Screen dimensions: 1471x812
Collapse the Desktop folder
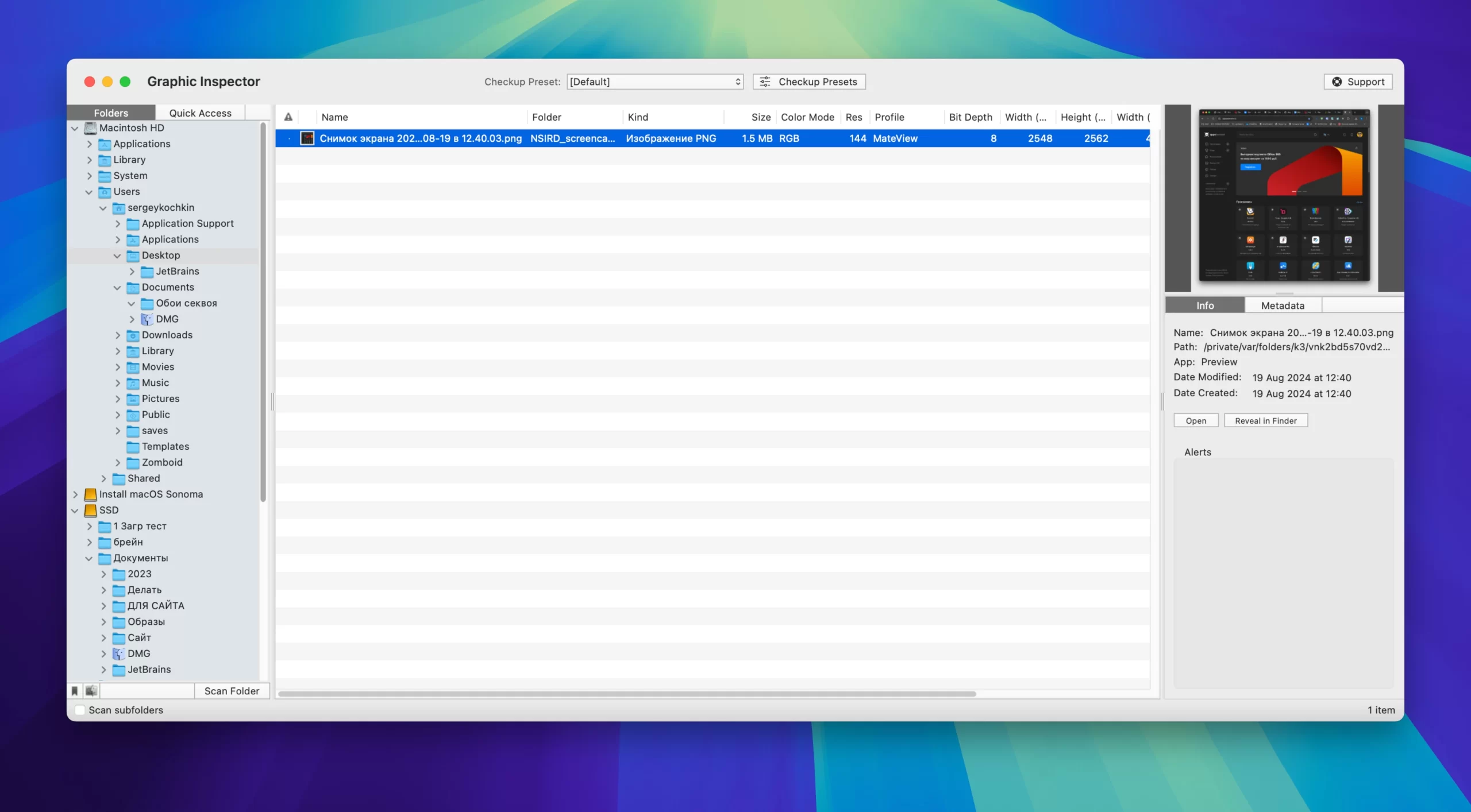(x=117, y=256)
